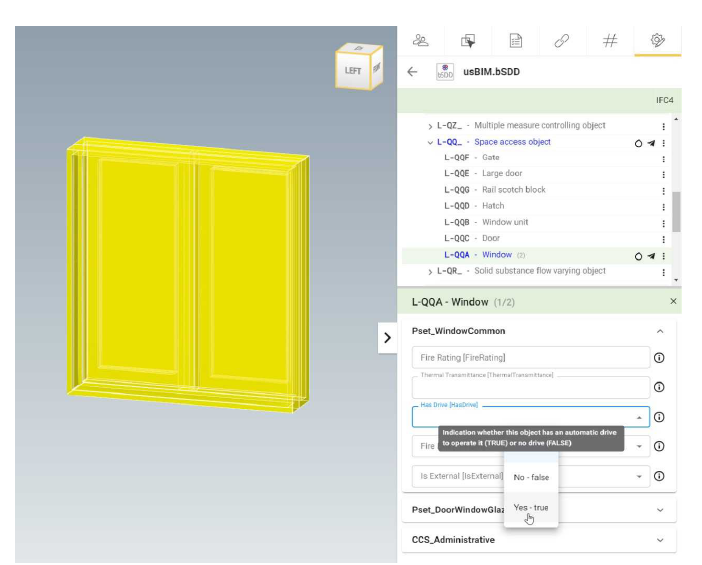The image size is (702, 565).
Task: Open the document list tab icon
Action: [516, 41]
